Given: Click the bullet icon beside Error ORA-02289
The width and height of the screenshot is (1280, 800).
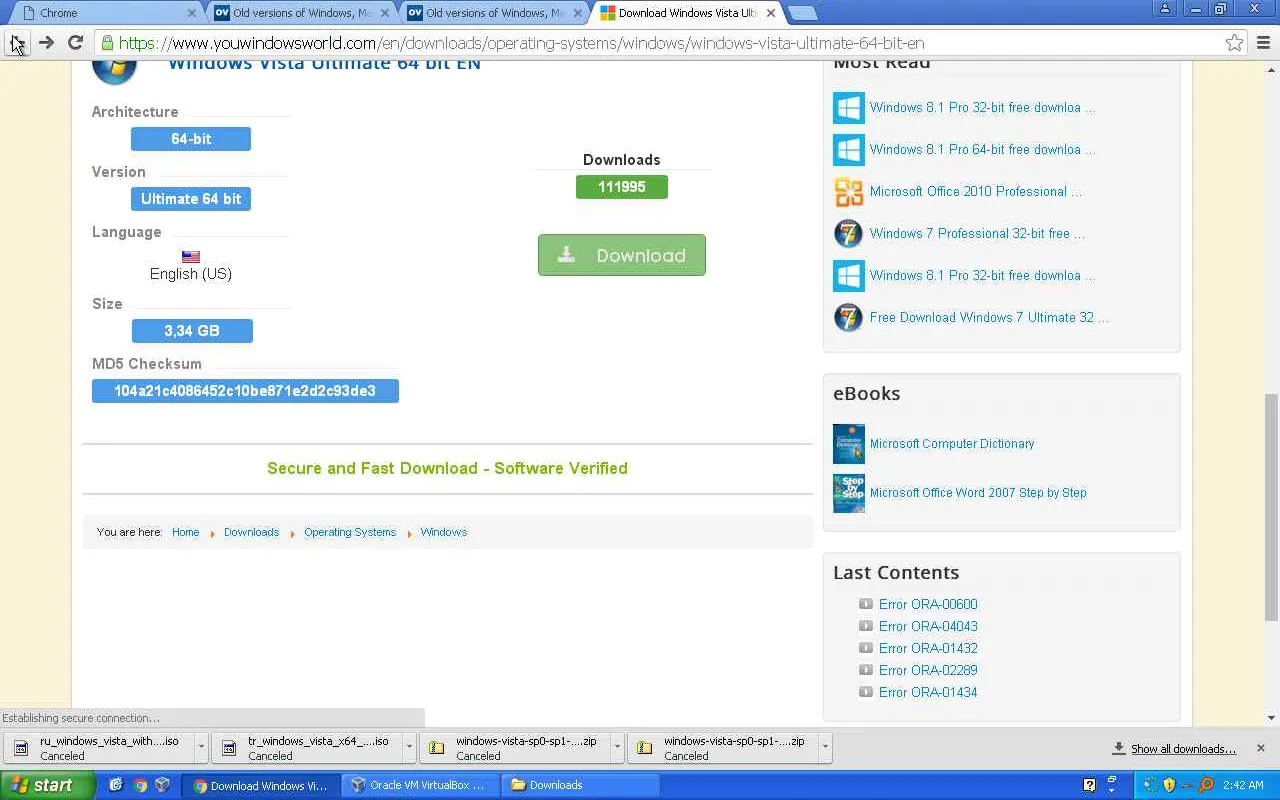Looking at the screenshot, I should click(866, 670).
